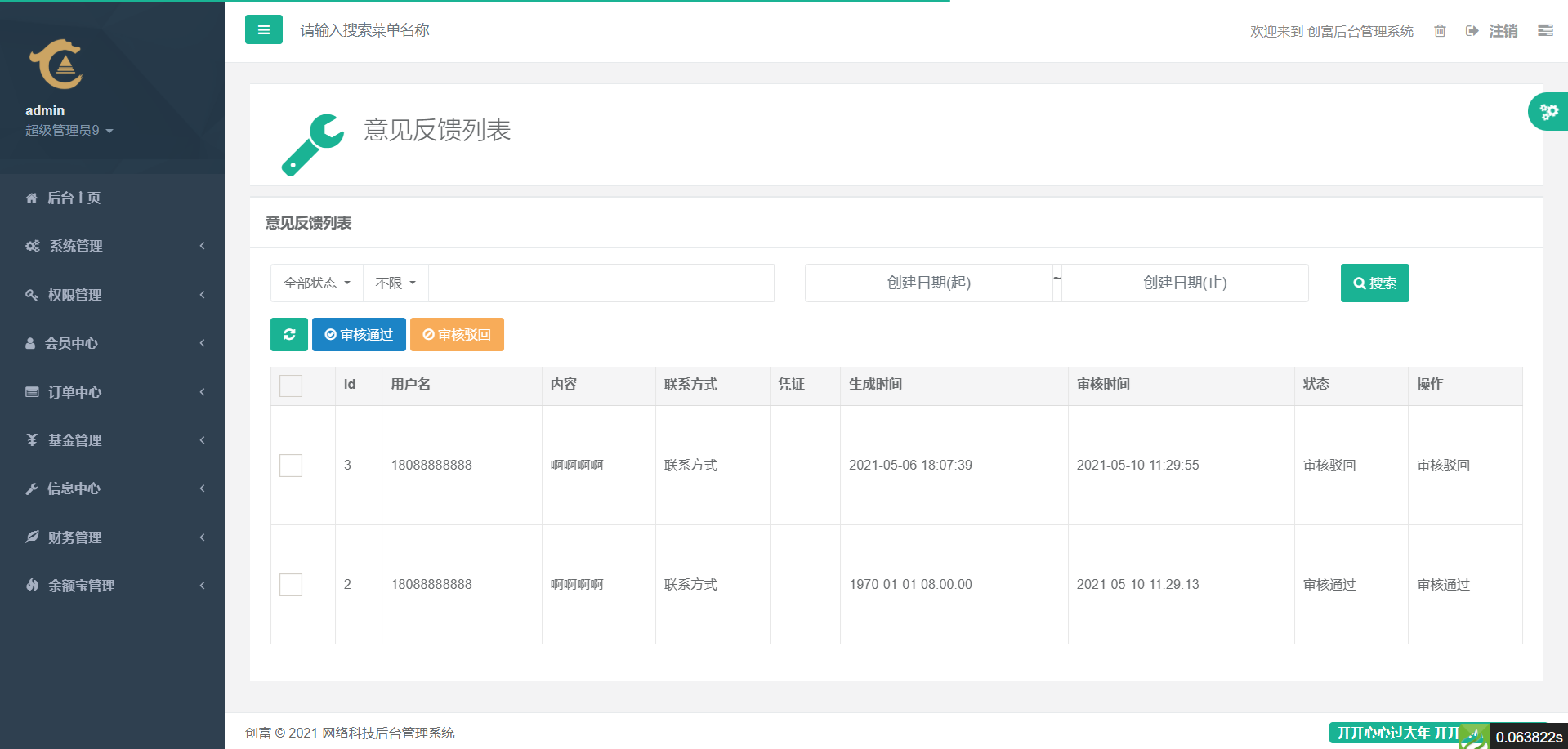Expand the 超级管理员9 user dropdown
The width and height of the screenshot is (1568, 749).
tap(69, 131)
